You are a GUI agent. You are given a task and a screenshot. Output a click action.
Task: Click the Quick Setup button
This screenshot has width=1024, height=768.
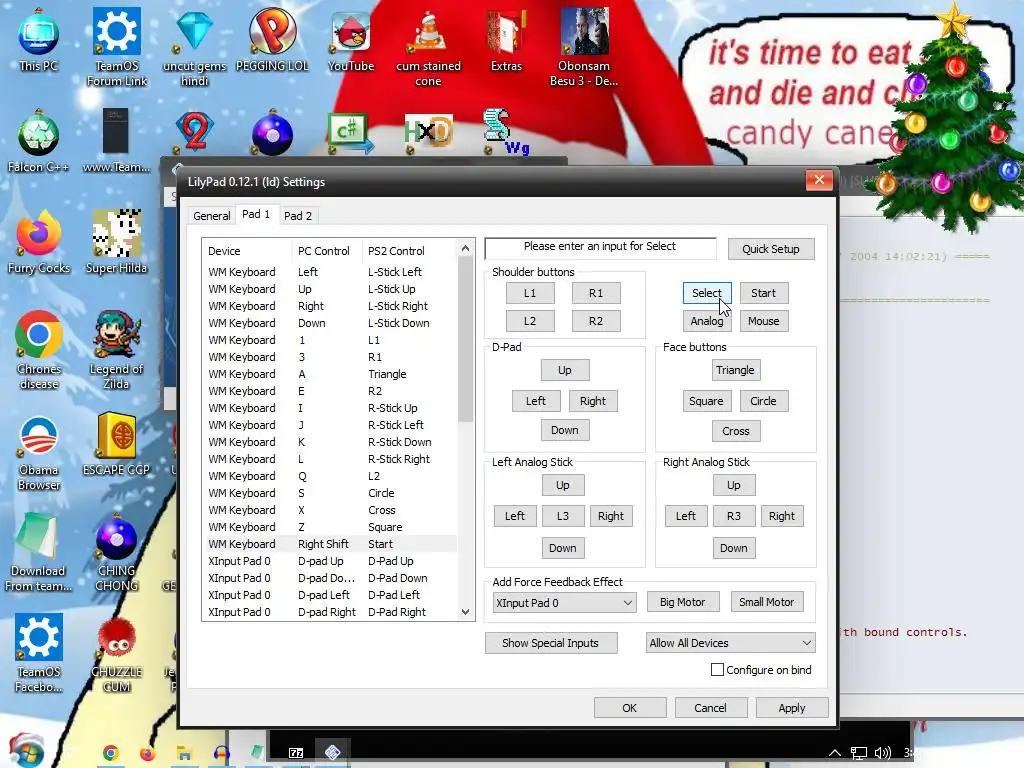coord(771,249)
